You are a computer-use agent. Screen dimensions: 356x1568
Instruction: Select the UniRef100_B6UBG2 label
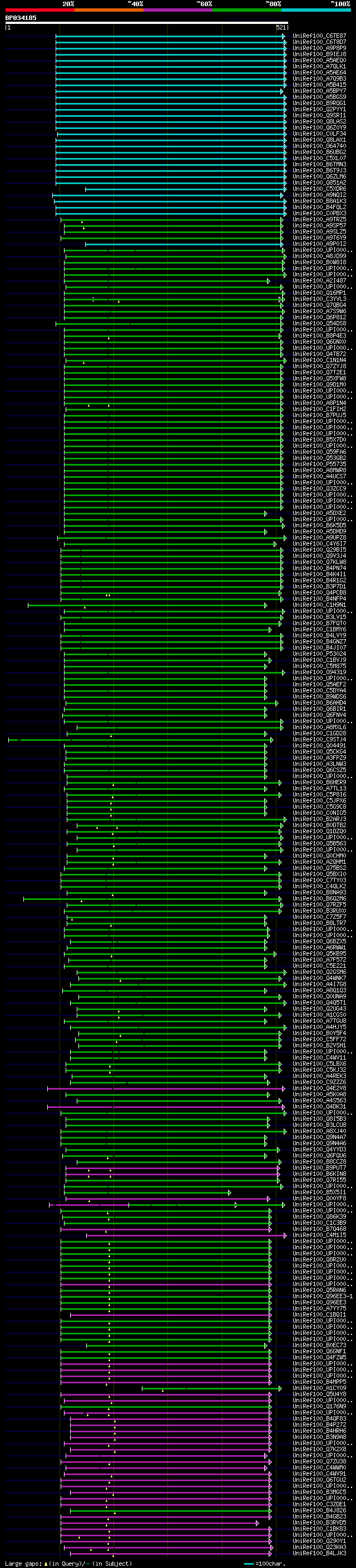click(x=319, y=152)
